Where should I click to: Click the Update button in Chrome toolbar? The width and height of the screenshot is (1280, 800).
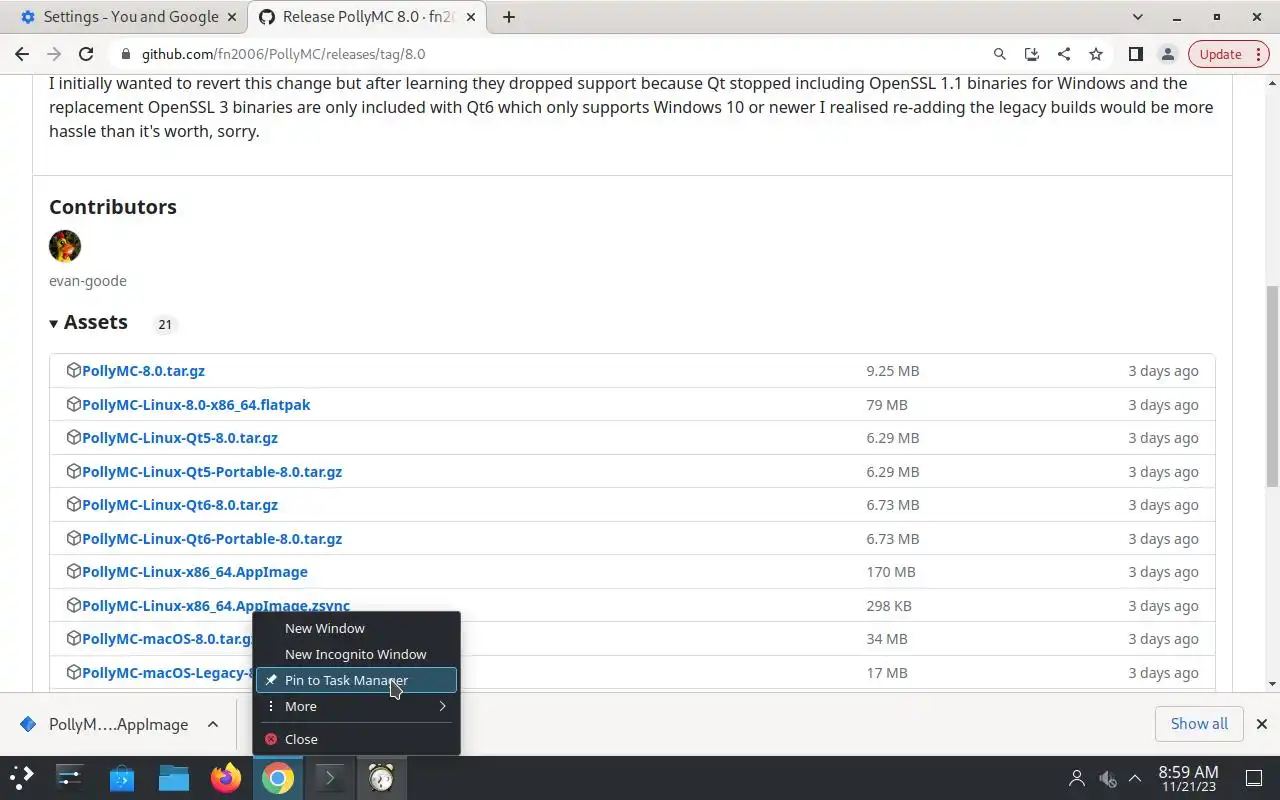click(x=1221, y=54)
